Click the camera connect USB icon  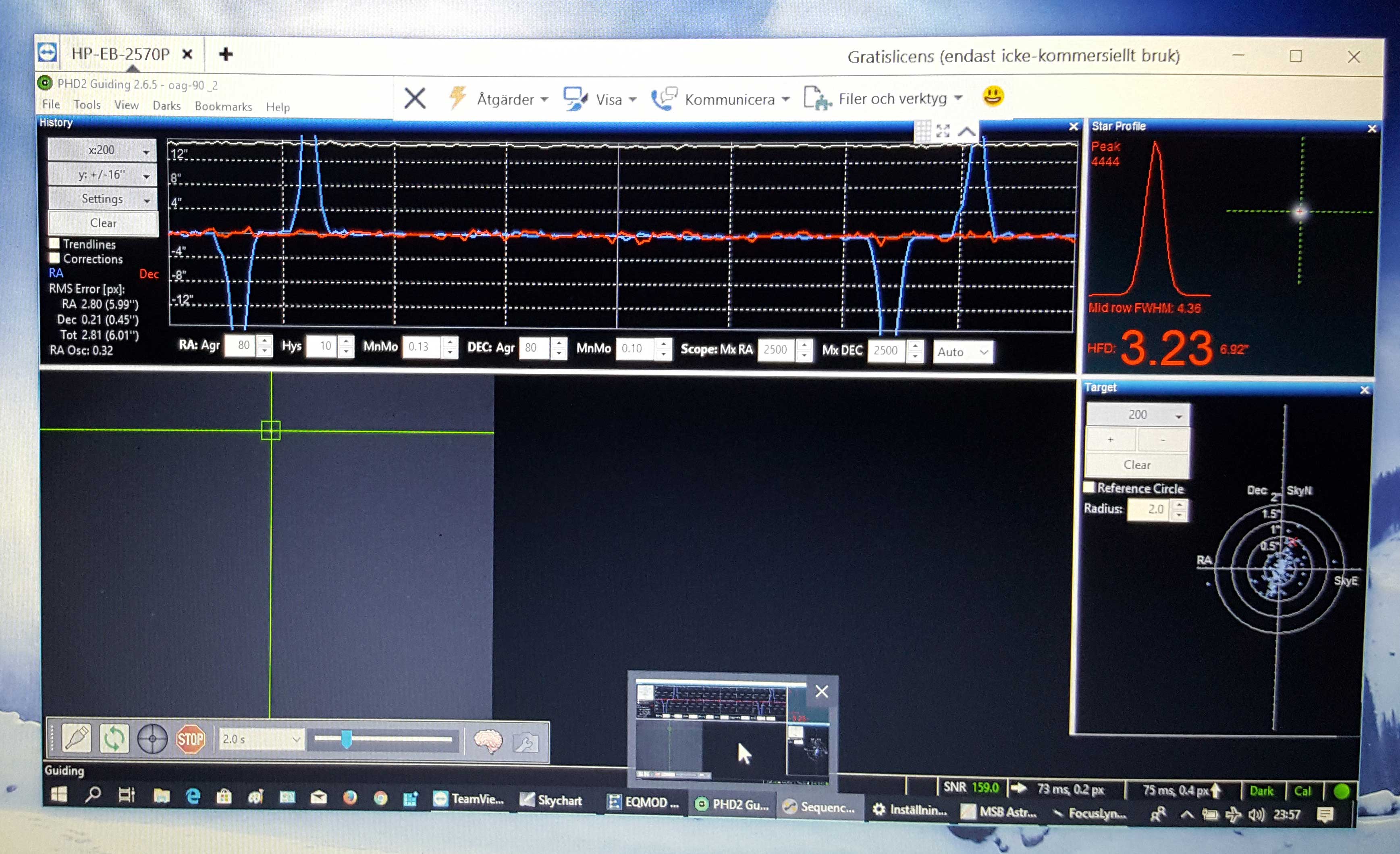[77, 739]
